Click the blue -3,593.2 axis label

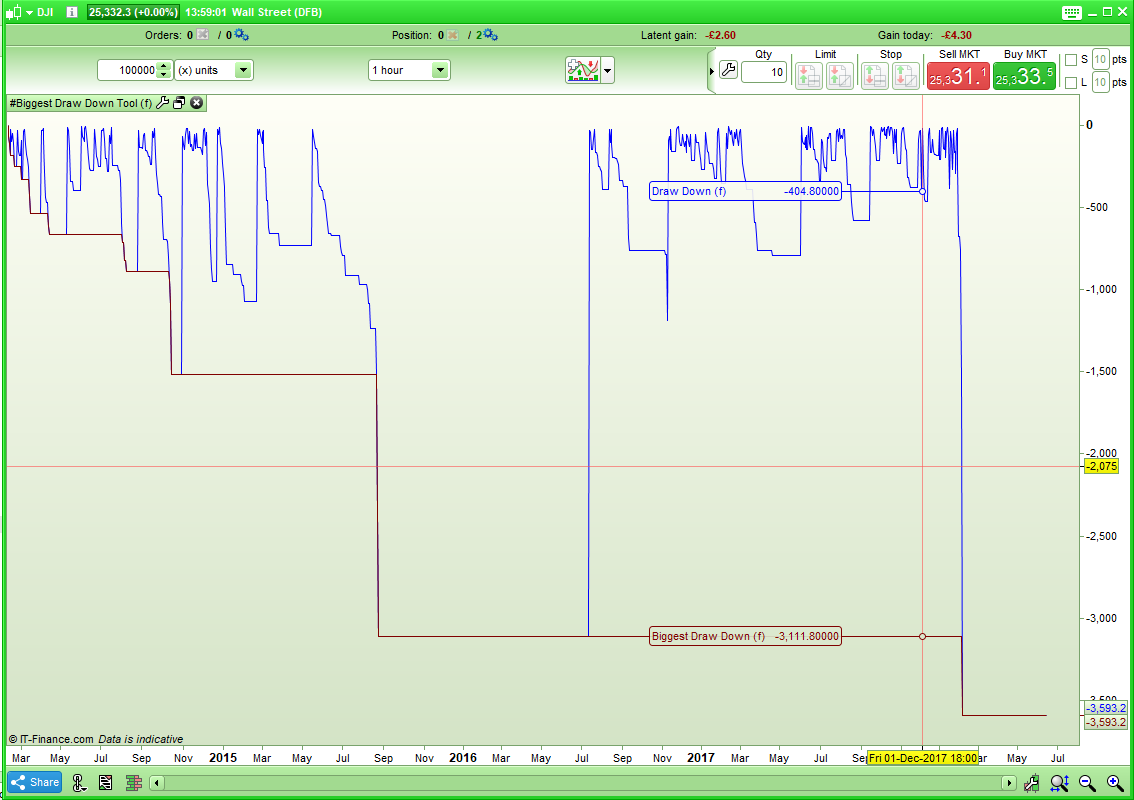click(1106, 708)
